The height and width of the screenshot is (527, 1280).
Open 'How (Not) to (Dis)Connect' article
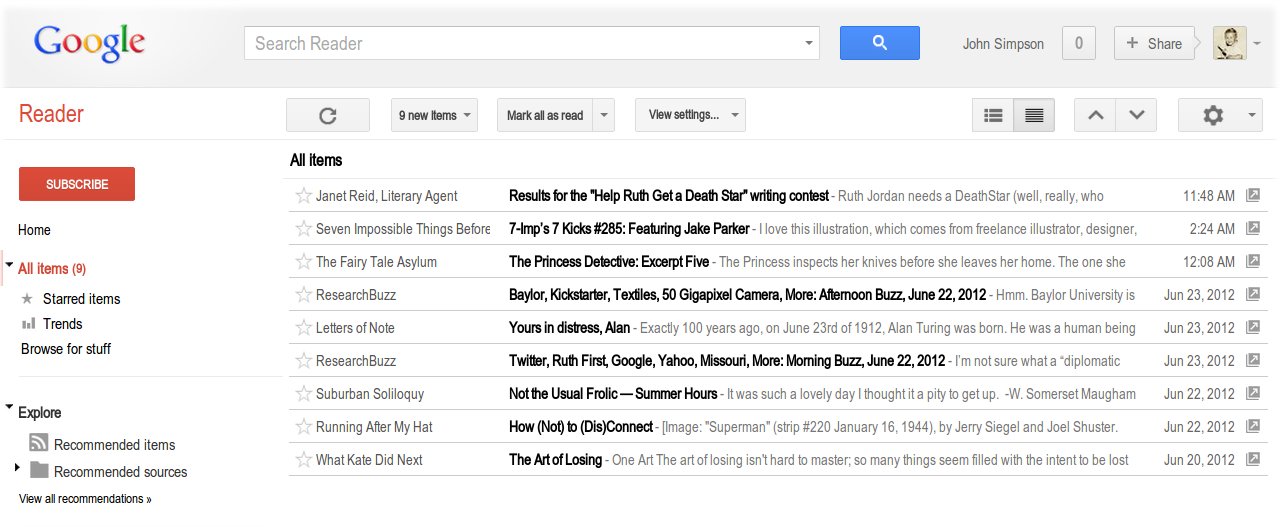point(581,426)
